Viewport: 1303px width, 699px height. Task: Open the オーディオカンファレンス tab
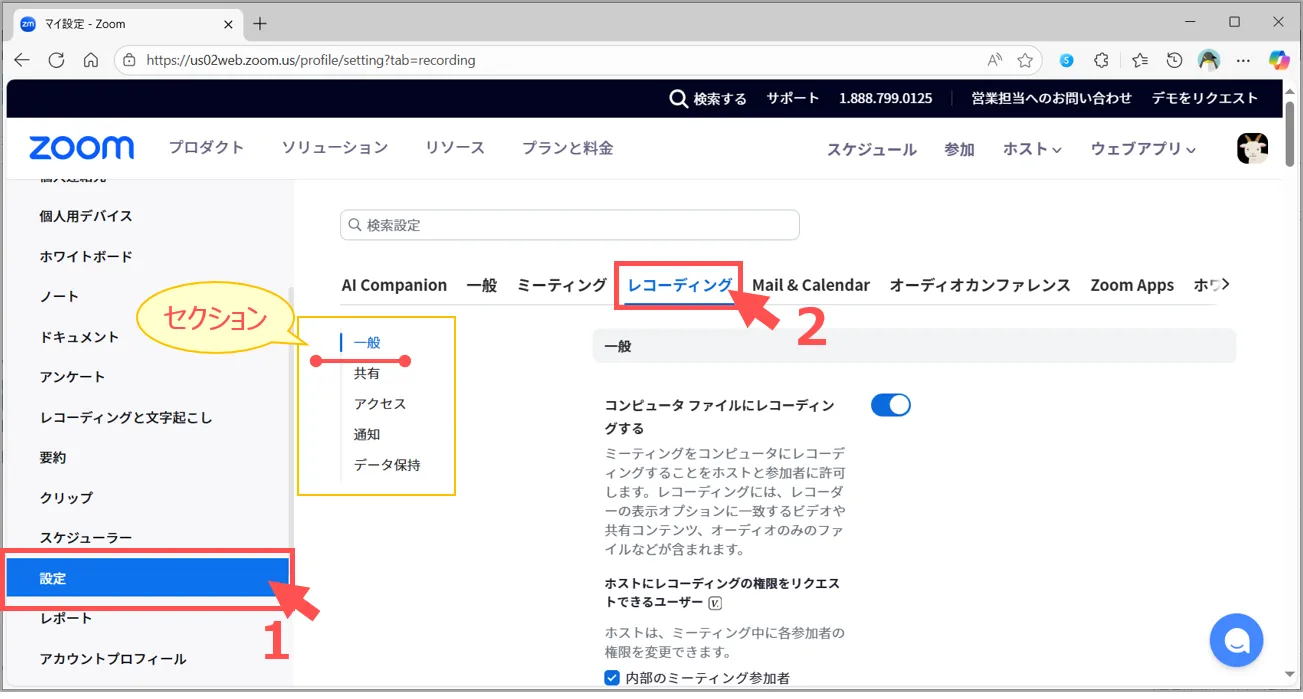980,285
